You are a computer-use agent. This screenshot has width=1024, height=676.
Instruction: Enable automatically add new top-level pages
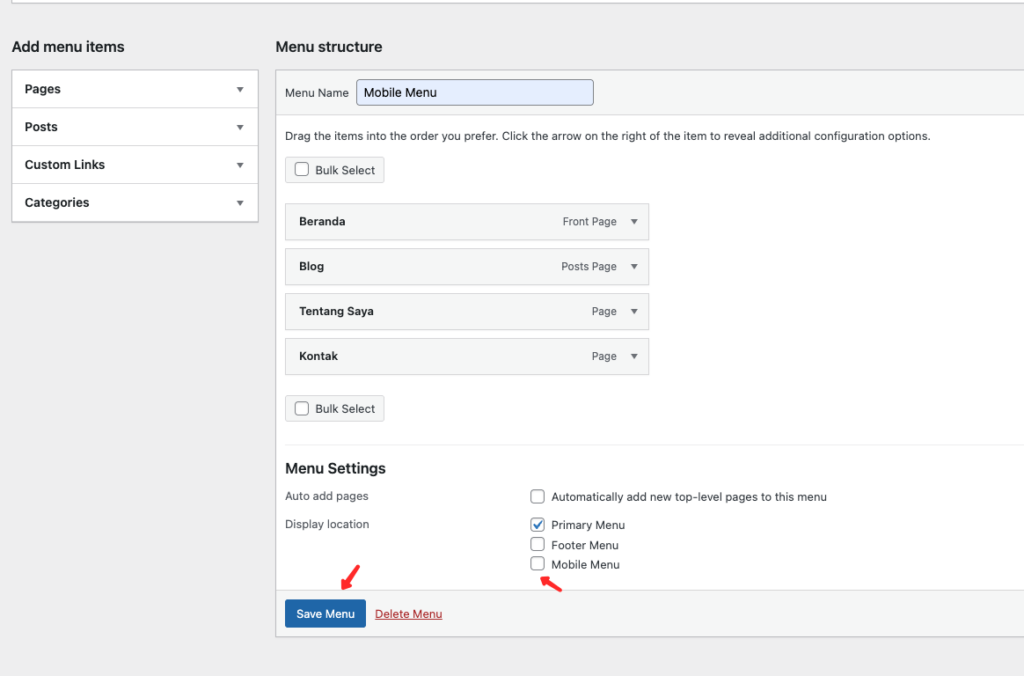coord(538,497)
